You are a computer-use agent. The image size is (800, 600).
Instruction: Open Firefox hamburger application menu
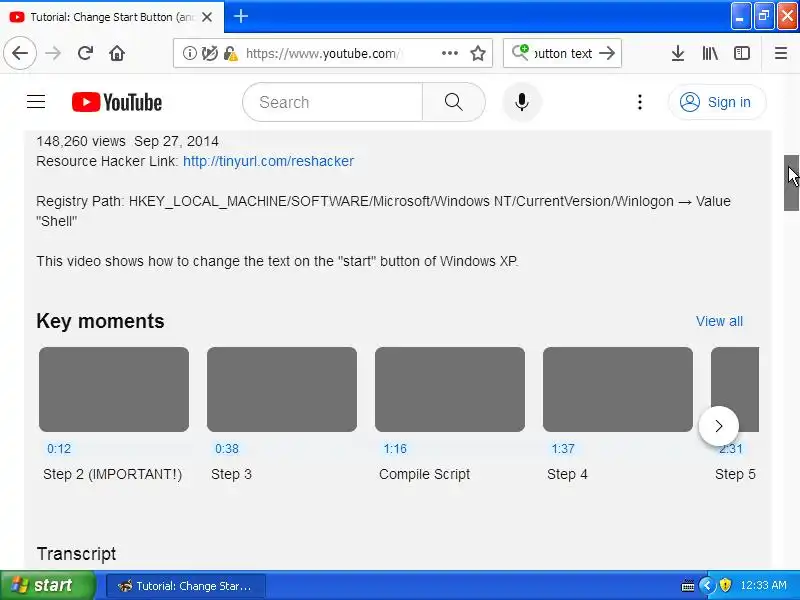[x=781, y=53]
